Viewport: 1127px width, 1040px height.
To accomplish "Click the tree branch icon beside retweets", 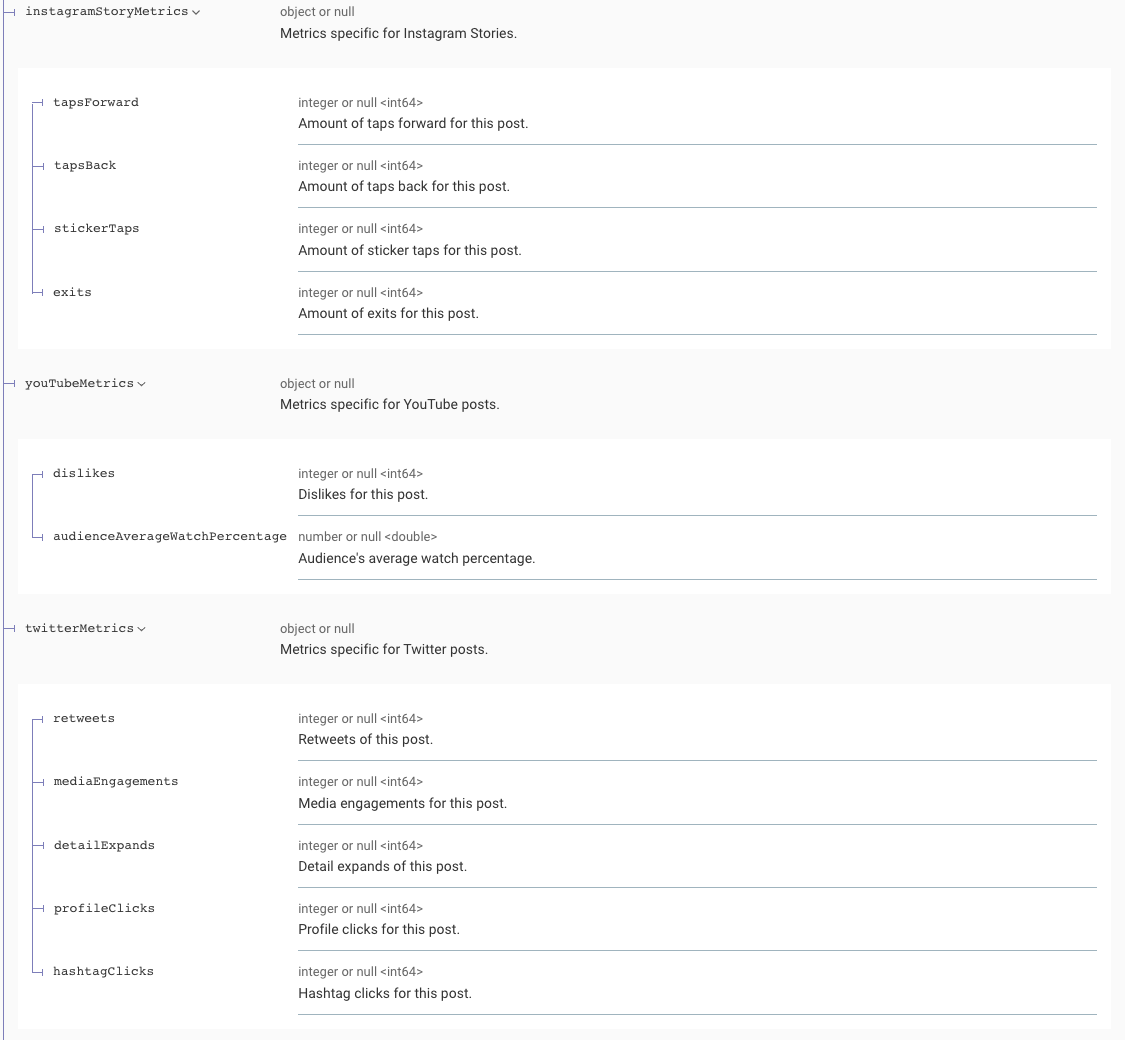I will 41,718.
